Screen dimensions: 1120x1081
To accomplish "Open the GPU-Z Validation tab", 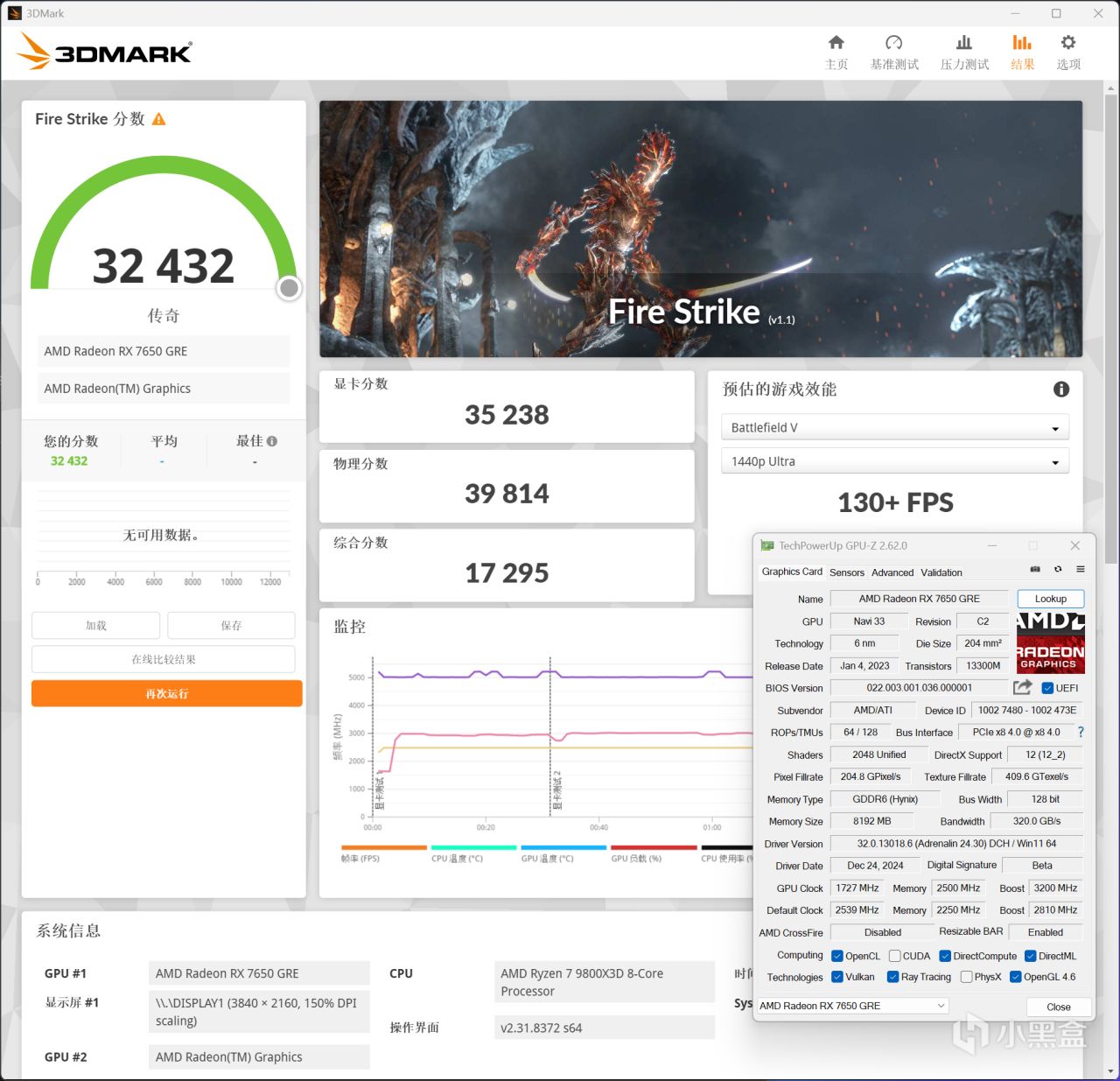I will [x=941, y=572].
